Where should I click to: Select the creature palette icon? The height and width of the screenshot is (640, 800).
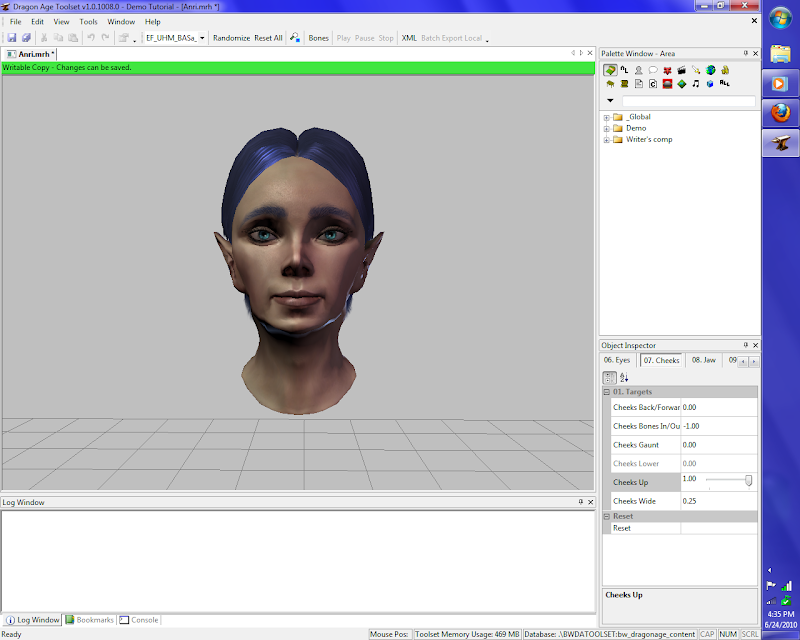tap(638, 70)
